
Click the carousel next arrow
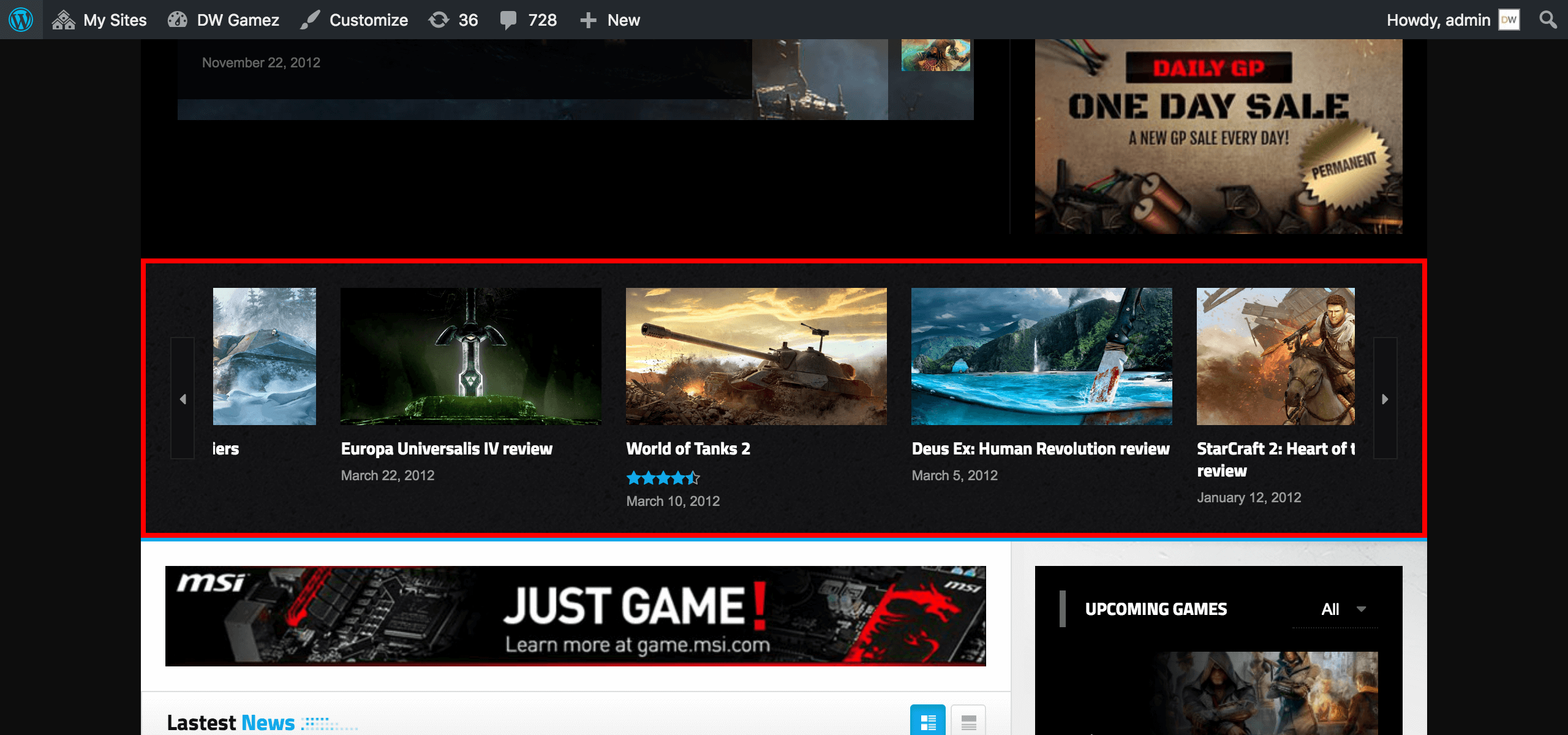(1385, 398)
